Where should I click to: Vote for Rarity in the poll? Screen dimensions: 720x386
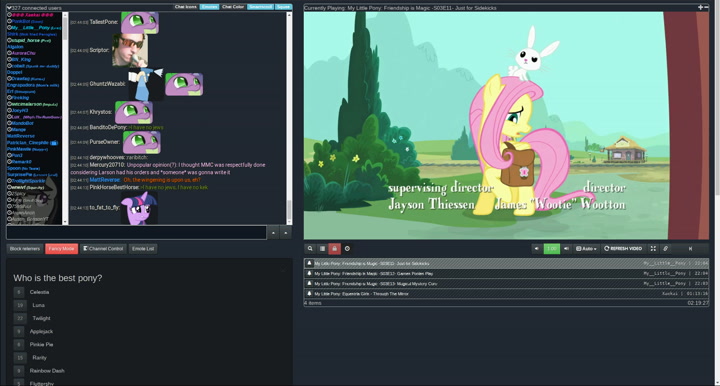(x=20, y=358)
